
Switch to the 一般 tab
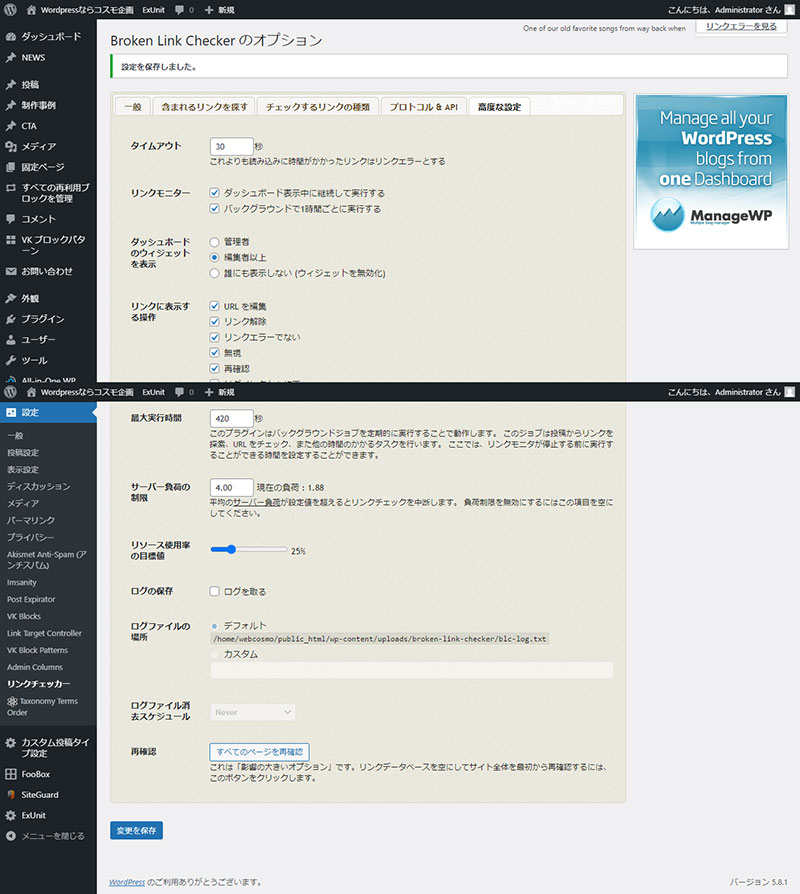(131, 106)
